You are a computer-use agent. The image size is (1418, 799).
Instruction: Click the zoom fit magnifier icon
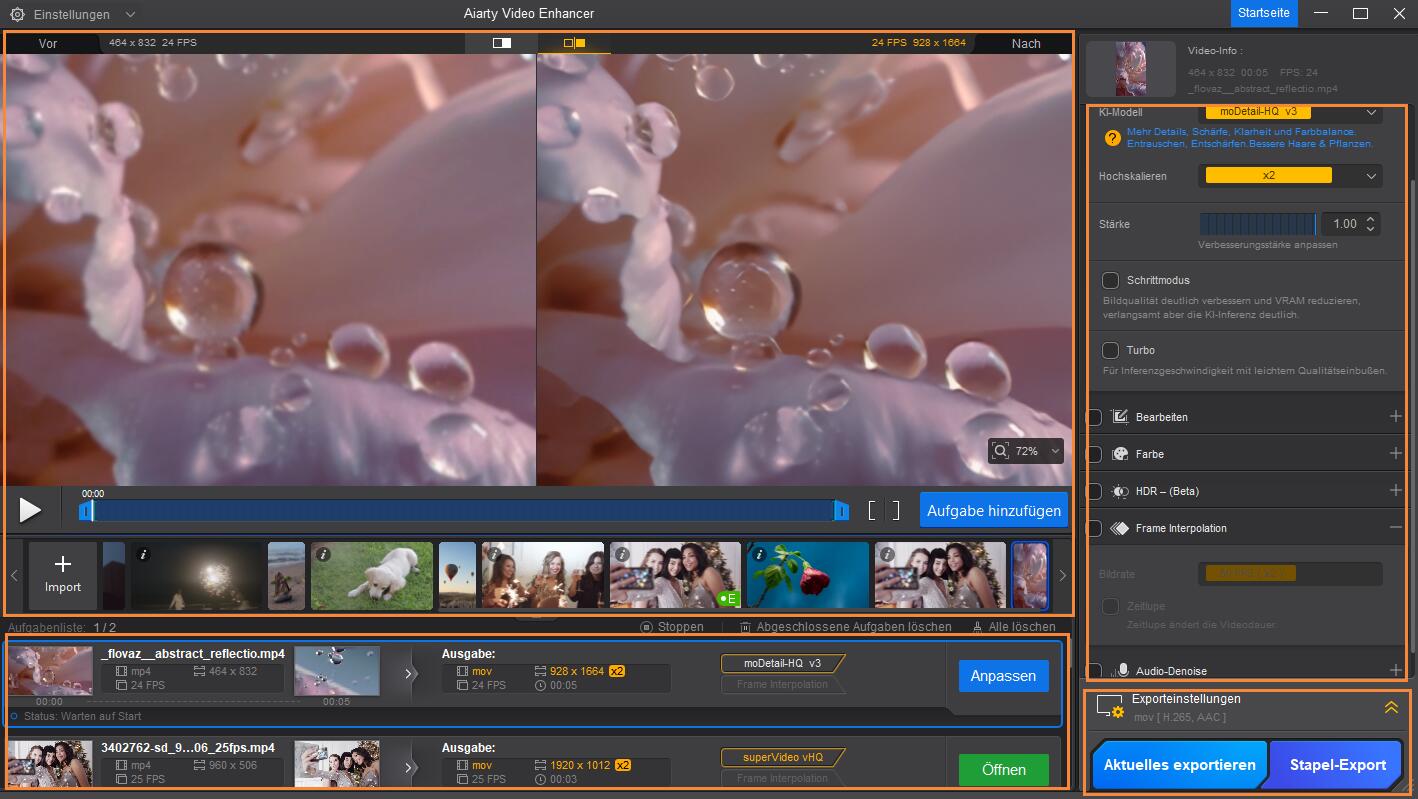pyautogui.click(x=1001, y=451)
